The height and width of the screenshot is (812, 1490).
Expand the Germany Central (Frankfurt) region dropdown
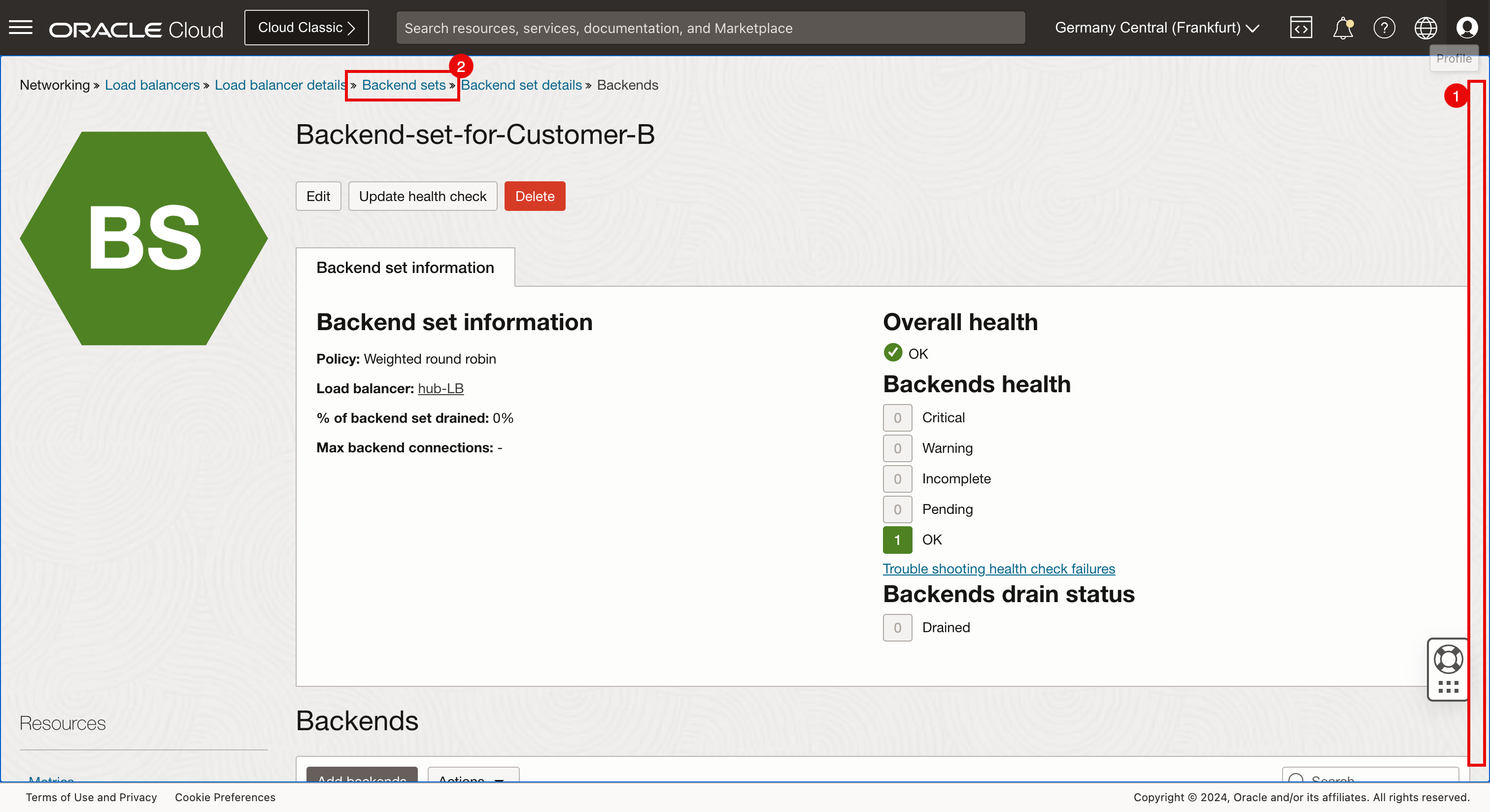1157,28
